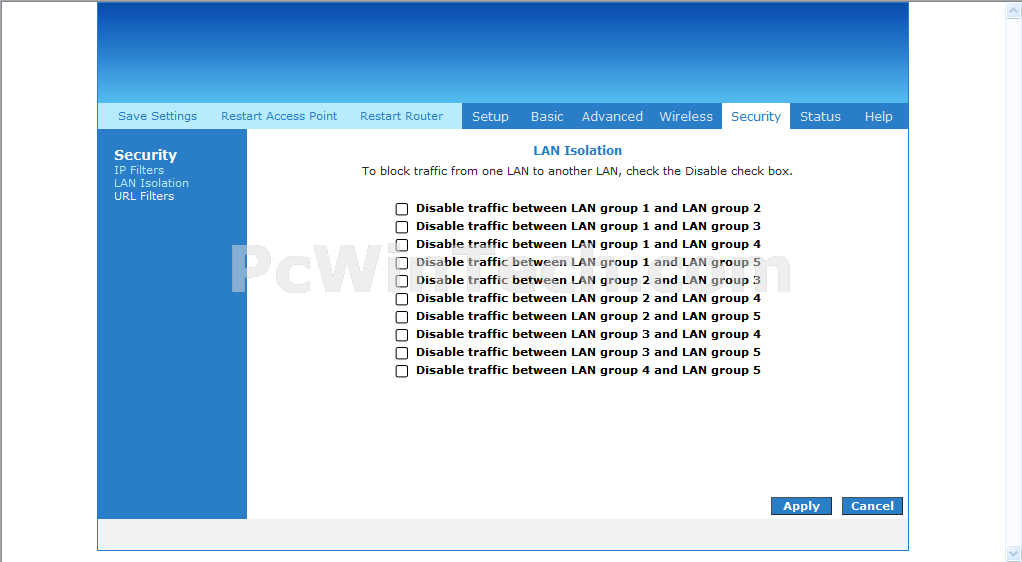This screenshot has width=1022, height=562.
Task: Check Disable traffic between LAN group 4 and 5
Action: [402, 371]
